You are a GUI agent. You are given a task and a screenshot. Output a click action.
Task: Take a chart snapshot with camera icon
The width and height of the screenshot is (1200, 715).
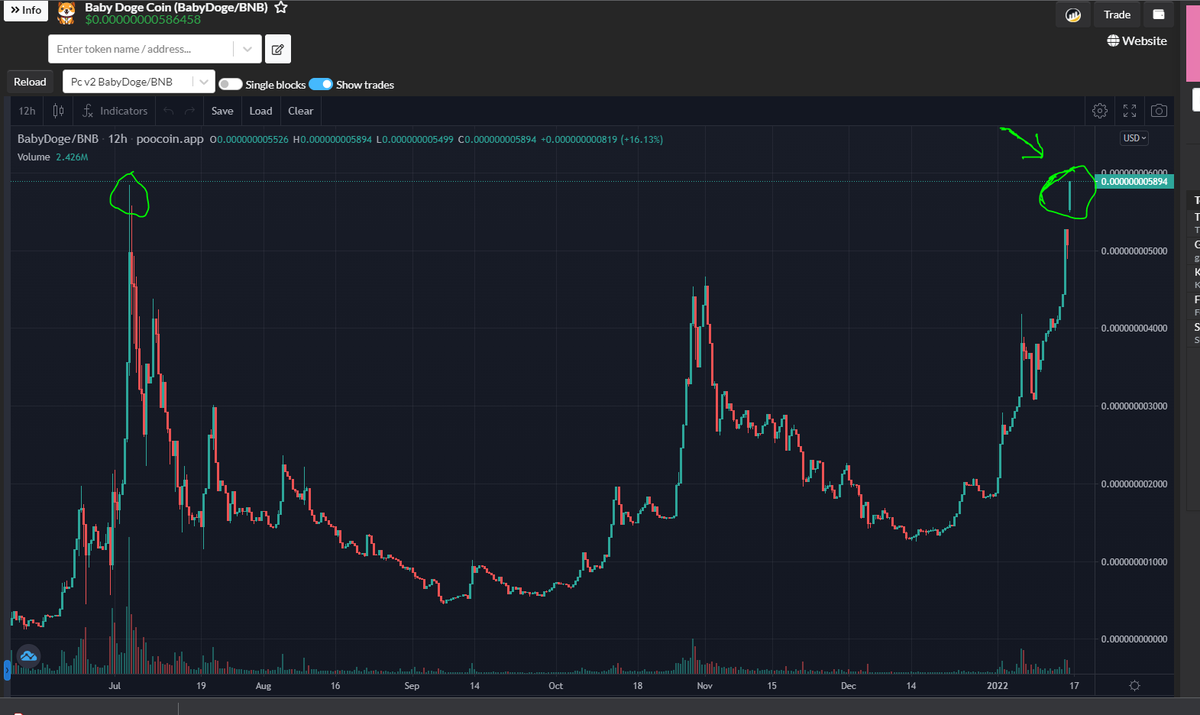1159,111
